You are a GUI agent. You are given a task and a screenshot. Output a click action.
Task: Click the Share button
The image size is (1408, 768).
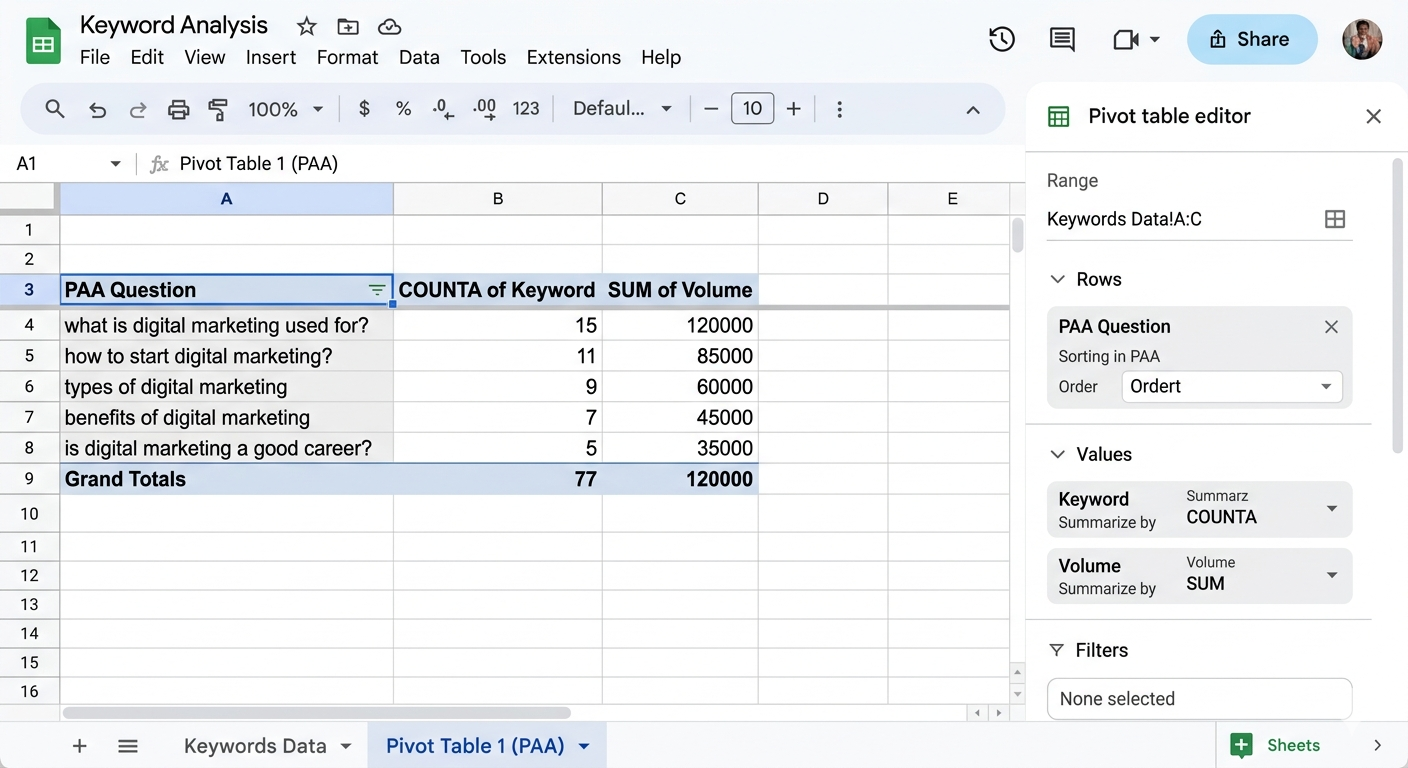point(1252,39)
